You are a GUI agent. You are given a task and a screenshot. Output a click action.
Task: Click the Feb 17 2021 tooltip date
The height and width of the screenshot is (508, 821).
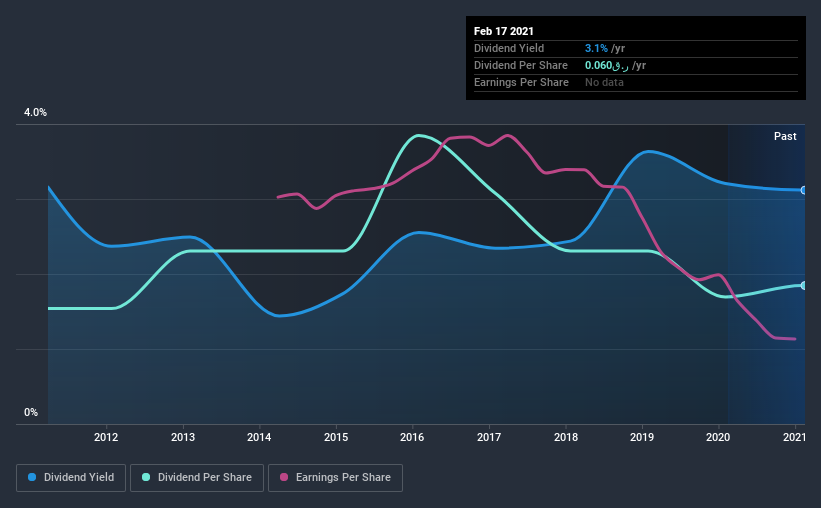coord(504,31)
